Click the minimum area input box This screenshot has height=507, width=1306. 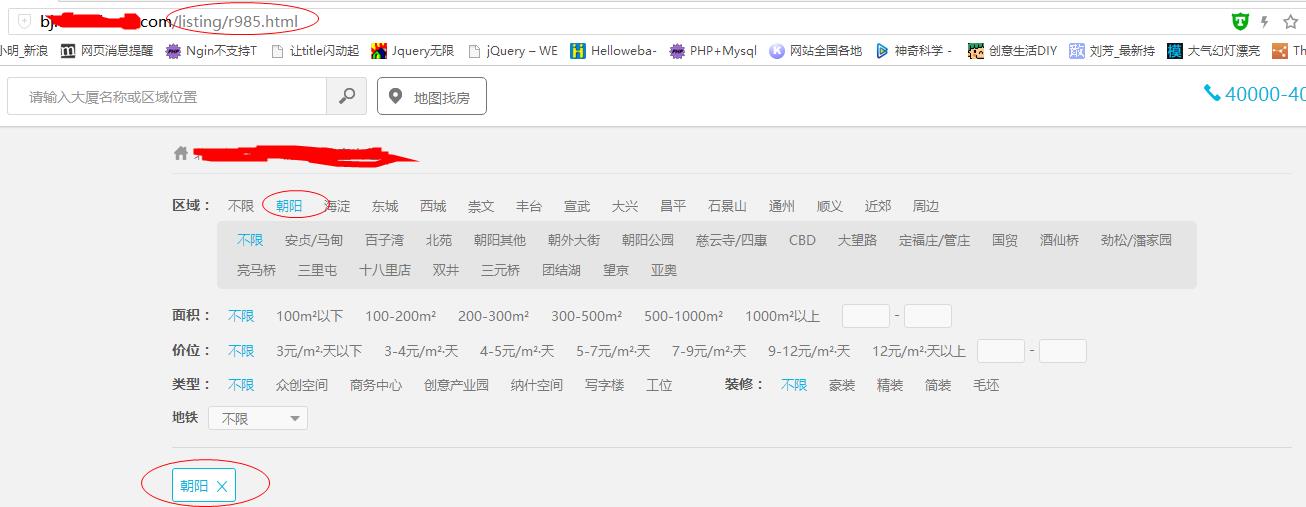(x=865, y=316)
